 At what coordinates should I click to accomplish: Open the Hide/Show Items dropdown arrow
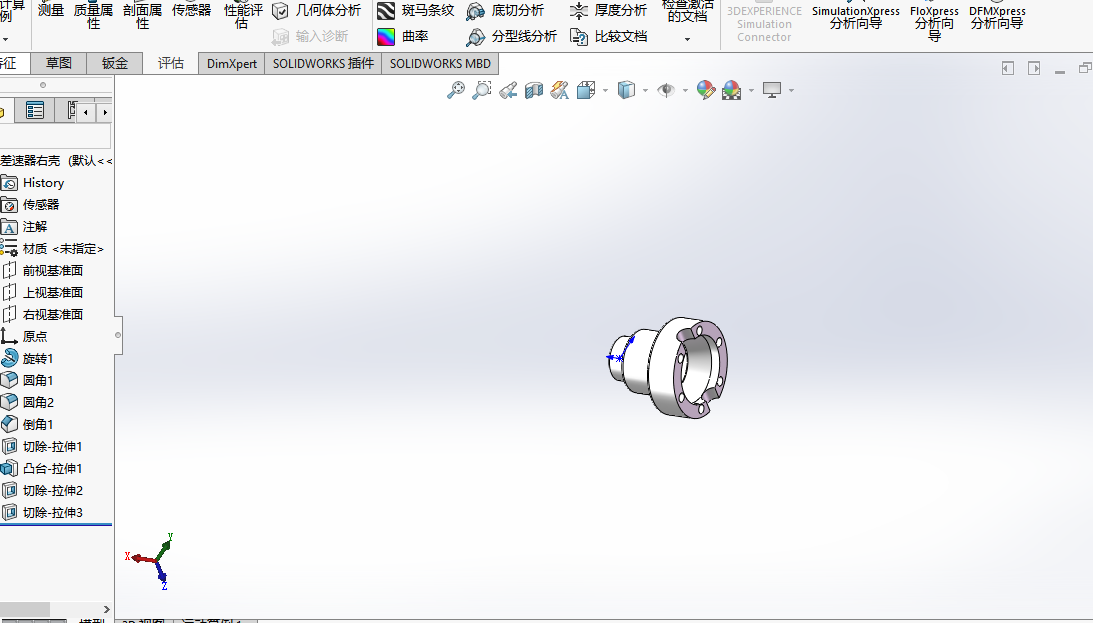coord(685,91)
